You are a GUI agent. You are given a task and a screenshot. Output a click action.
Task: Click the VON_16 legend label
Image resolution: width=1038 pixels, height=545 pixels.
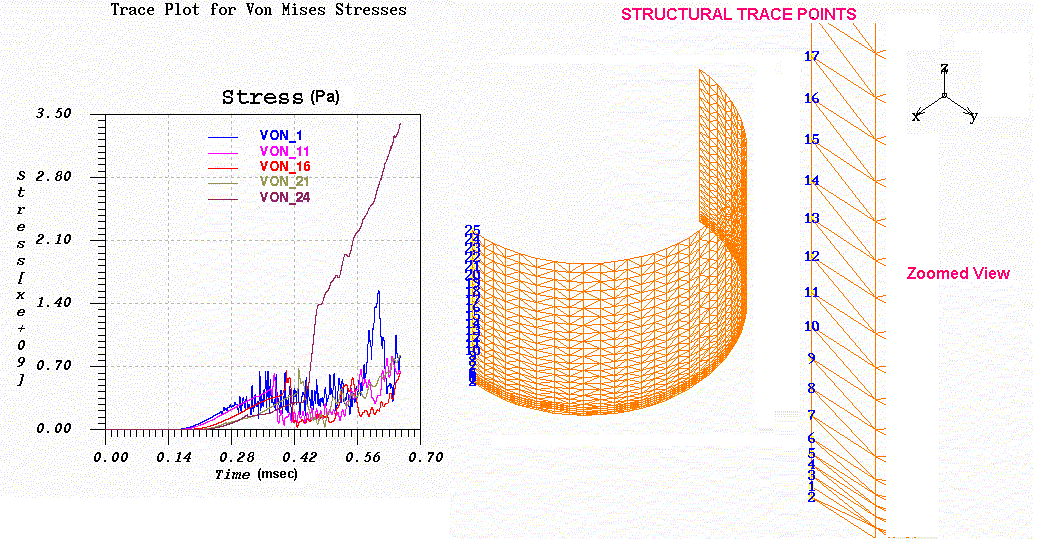tap(285, 167)
